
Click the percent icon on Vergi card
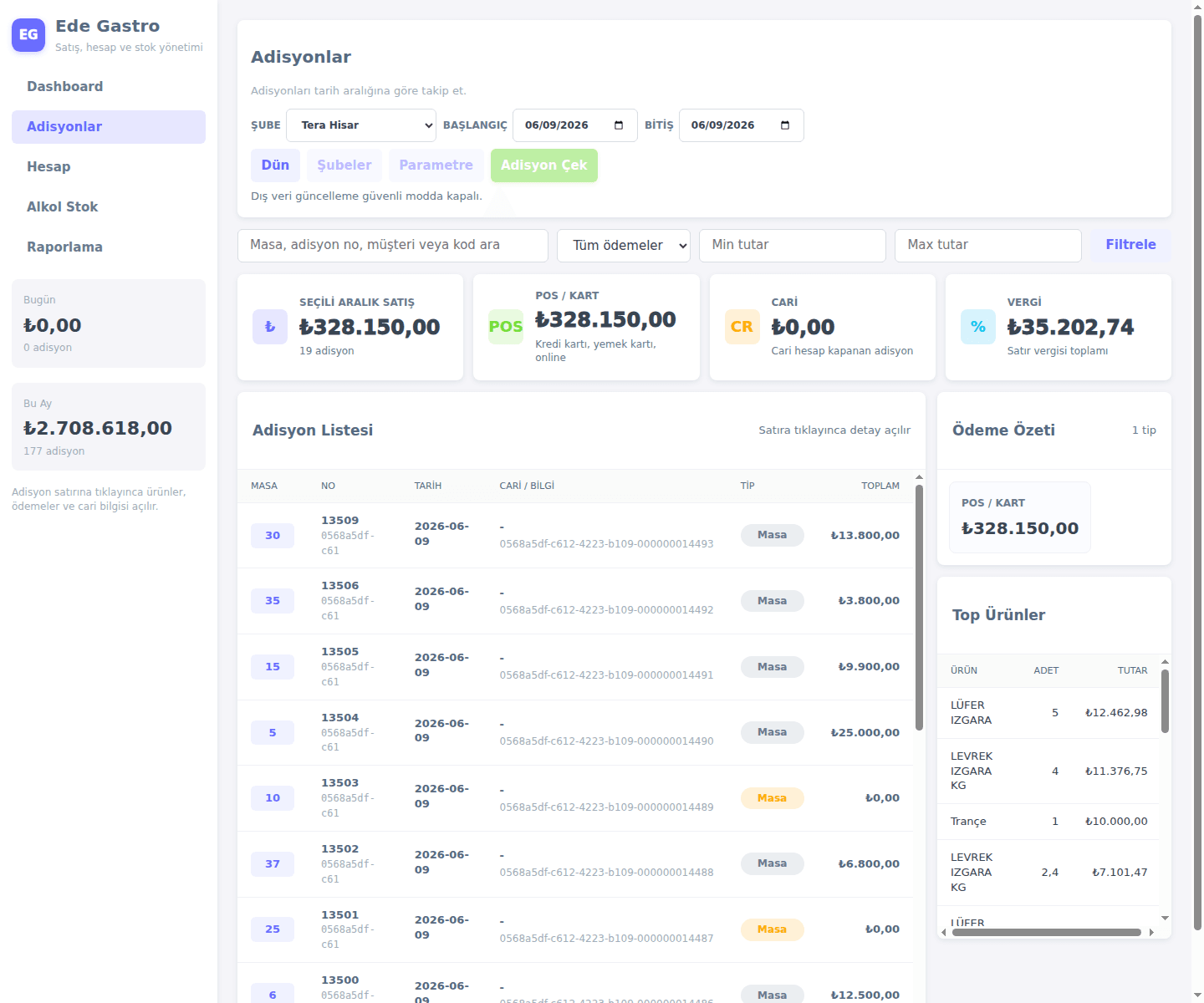[977, 327]
